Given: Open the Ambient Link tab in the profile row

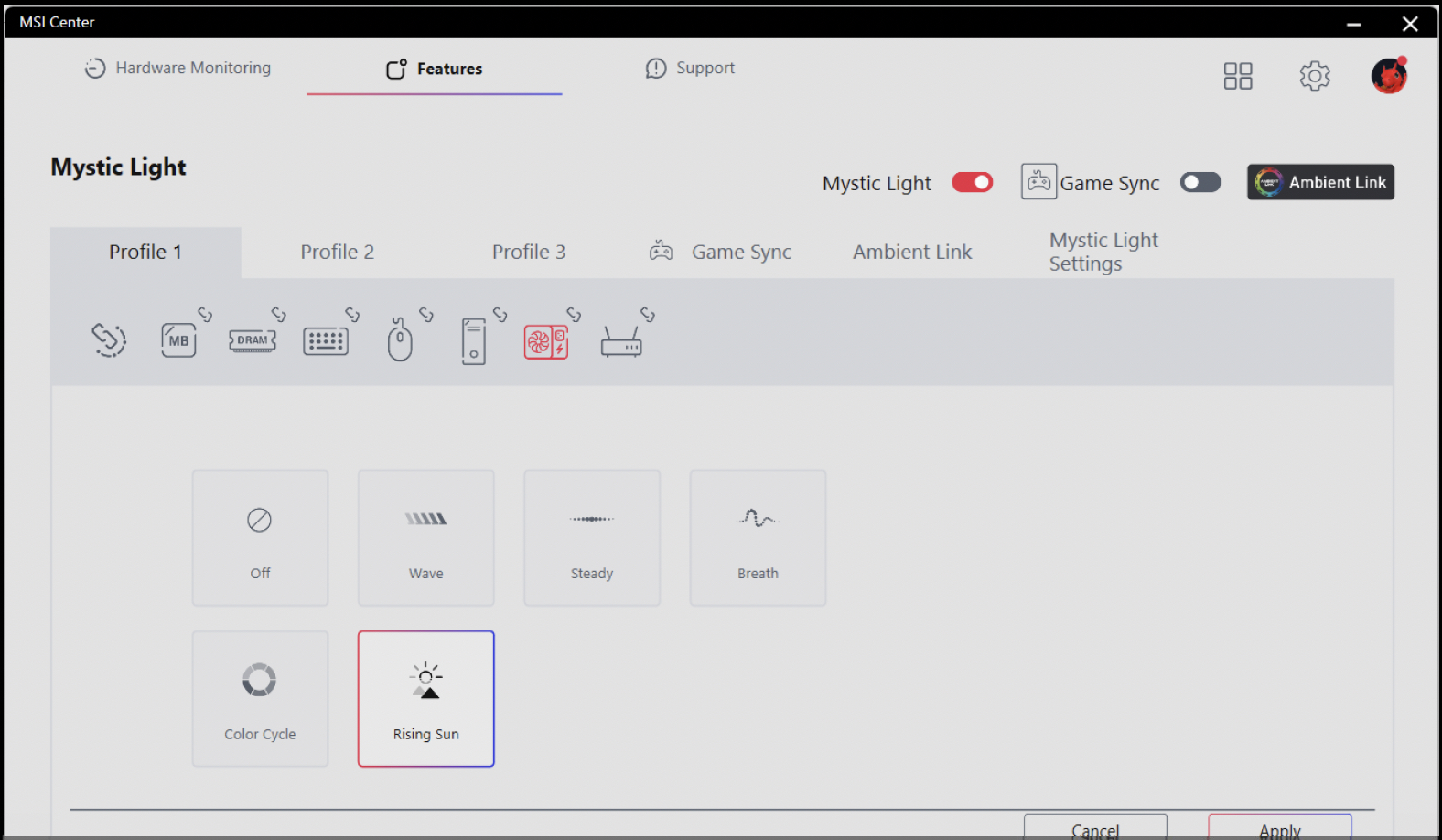Looking at the screenshot, I should [912, 253].
